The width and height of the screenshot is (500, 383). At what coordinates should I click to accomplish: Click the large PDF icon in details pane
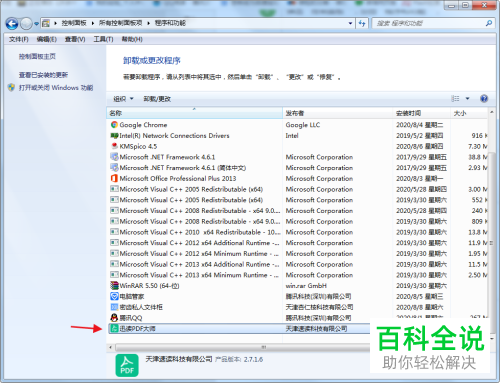click(127, 365)
